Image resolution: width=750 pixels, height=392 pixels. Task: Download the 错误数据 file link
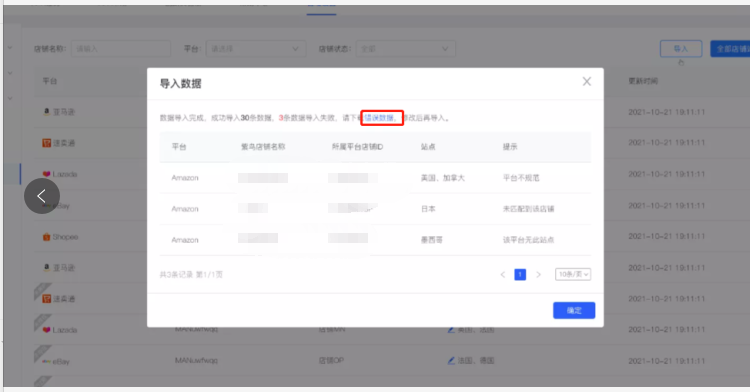(x=380, y=118)
